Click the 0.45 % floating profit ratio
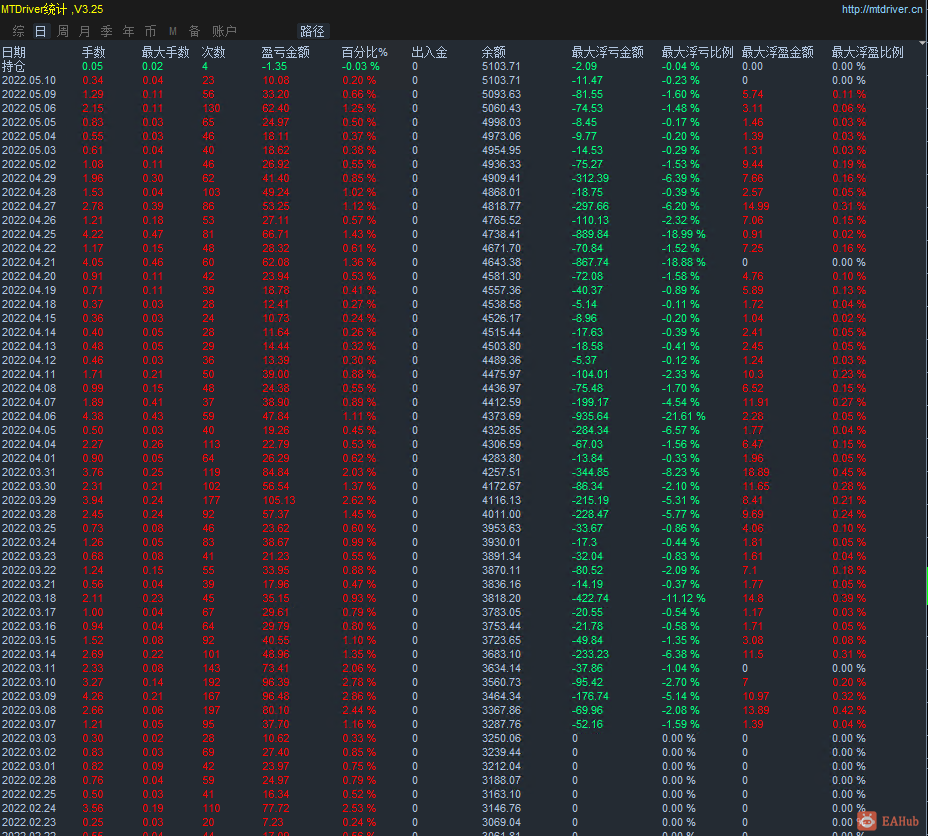928x836 pixels. 849,472
